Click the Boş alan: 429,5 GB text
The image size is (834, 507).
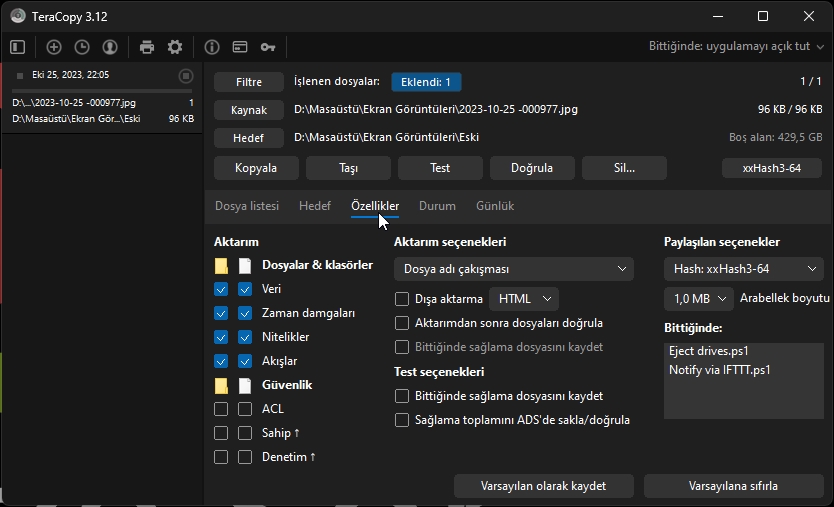[x=775, y=137]
